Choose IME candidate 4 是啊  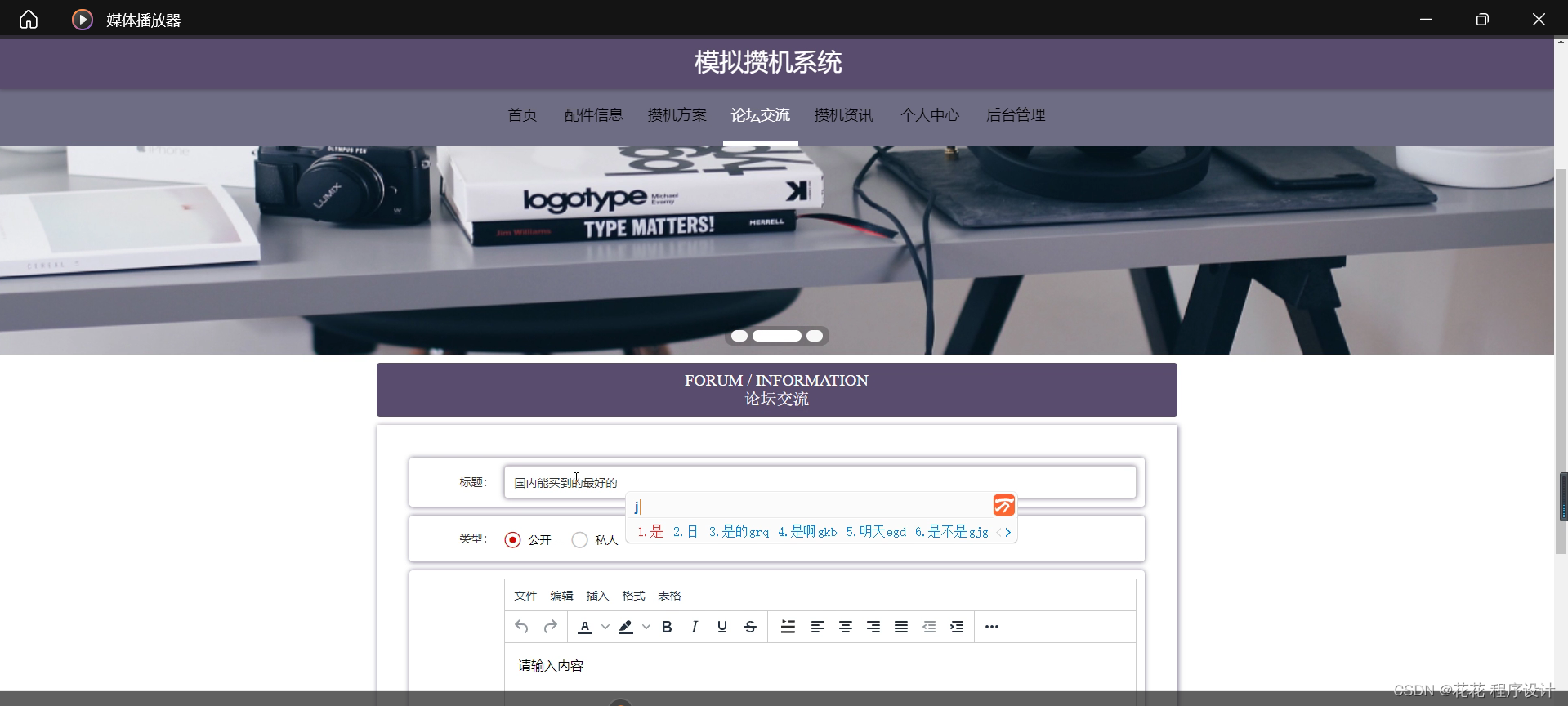tap(807, 532)
